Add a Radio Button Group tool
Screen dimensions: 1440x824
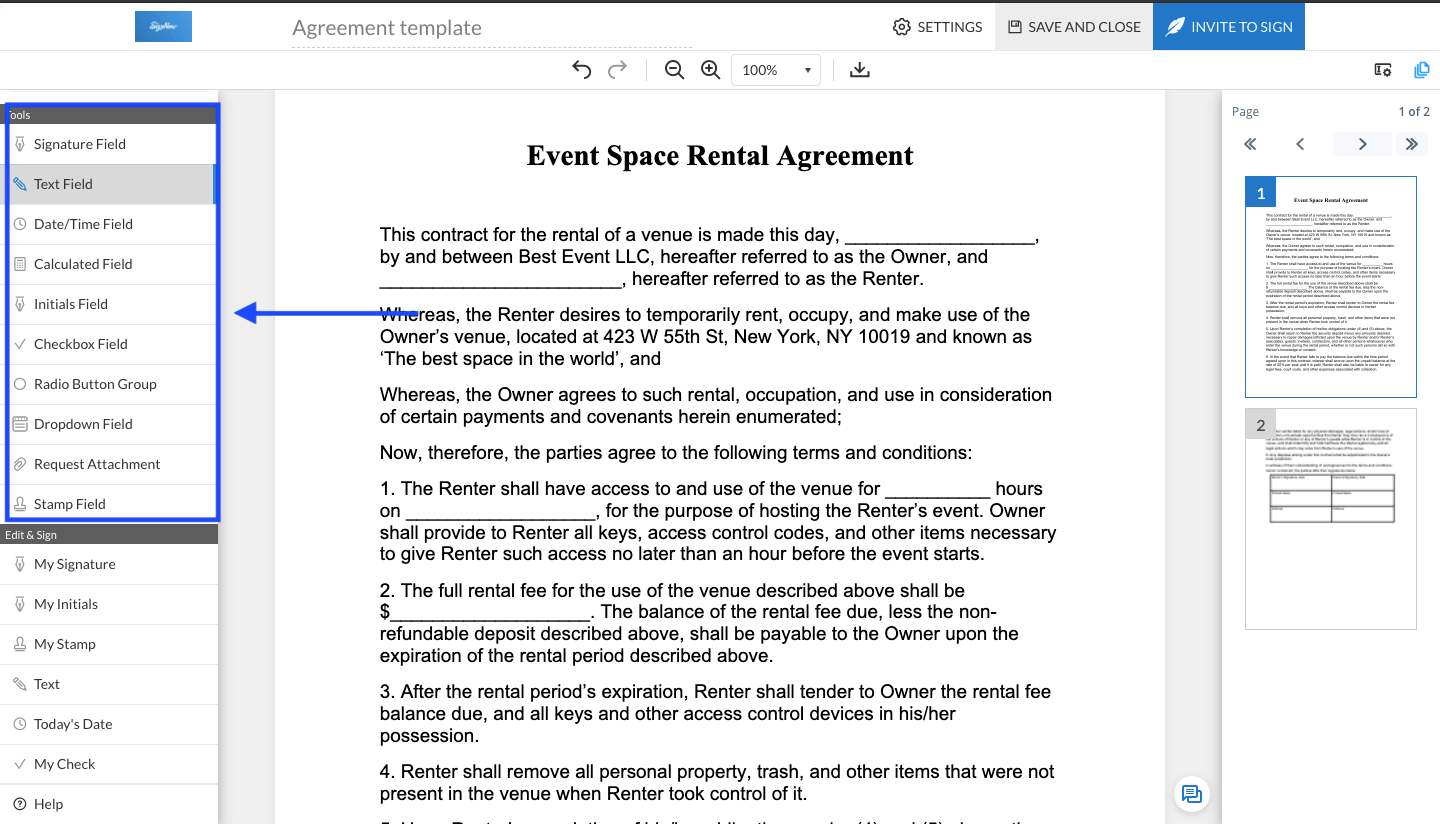[x=95, y=384]
